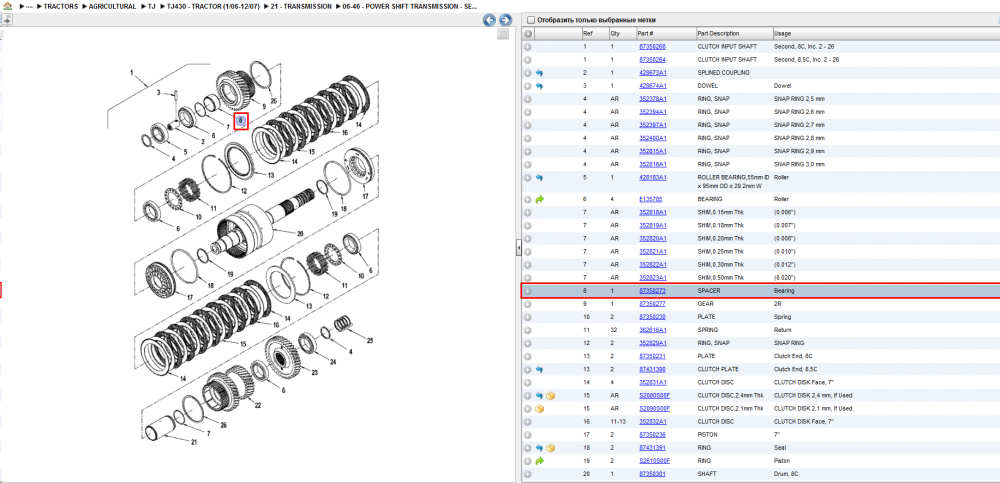Open the AGRICULTURAL breadcrumb

click(x=112, y=6)
